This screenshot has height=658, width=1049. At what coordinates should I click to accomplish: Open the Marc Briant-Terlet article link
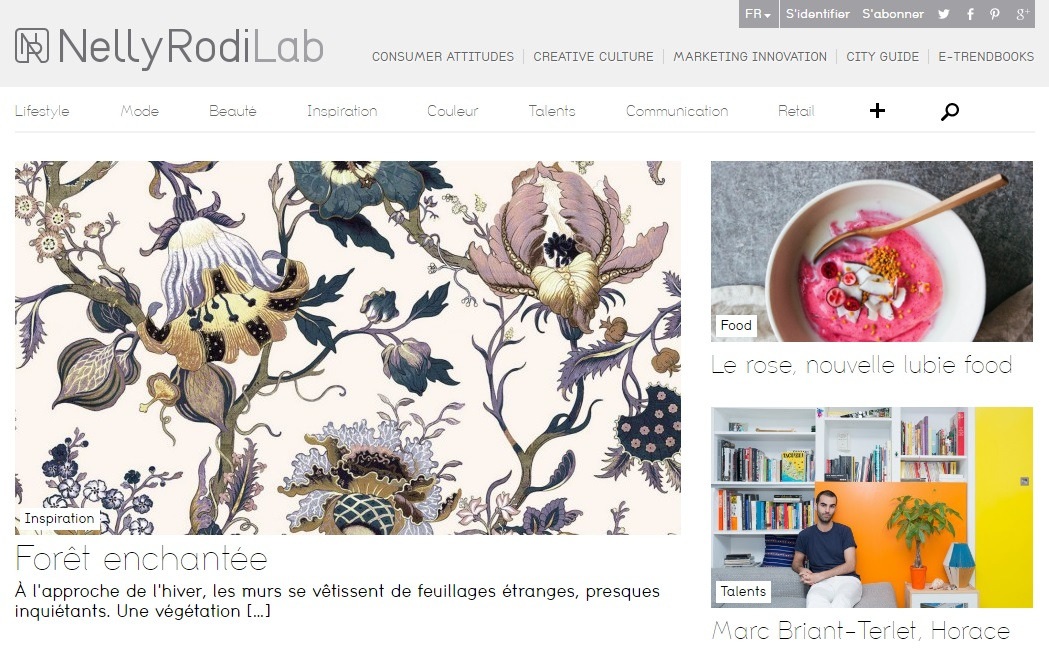tap(861, 631)
